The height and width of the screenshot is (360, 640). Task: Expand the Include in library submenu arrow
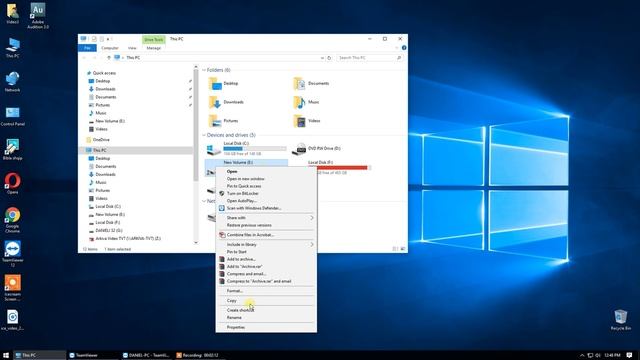(x=312, y=244)
